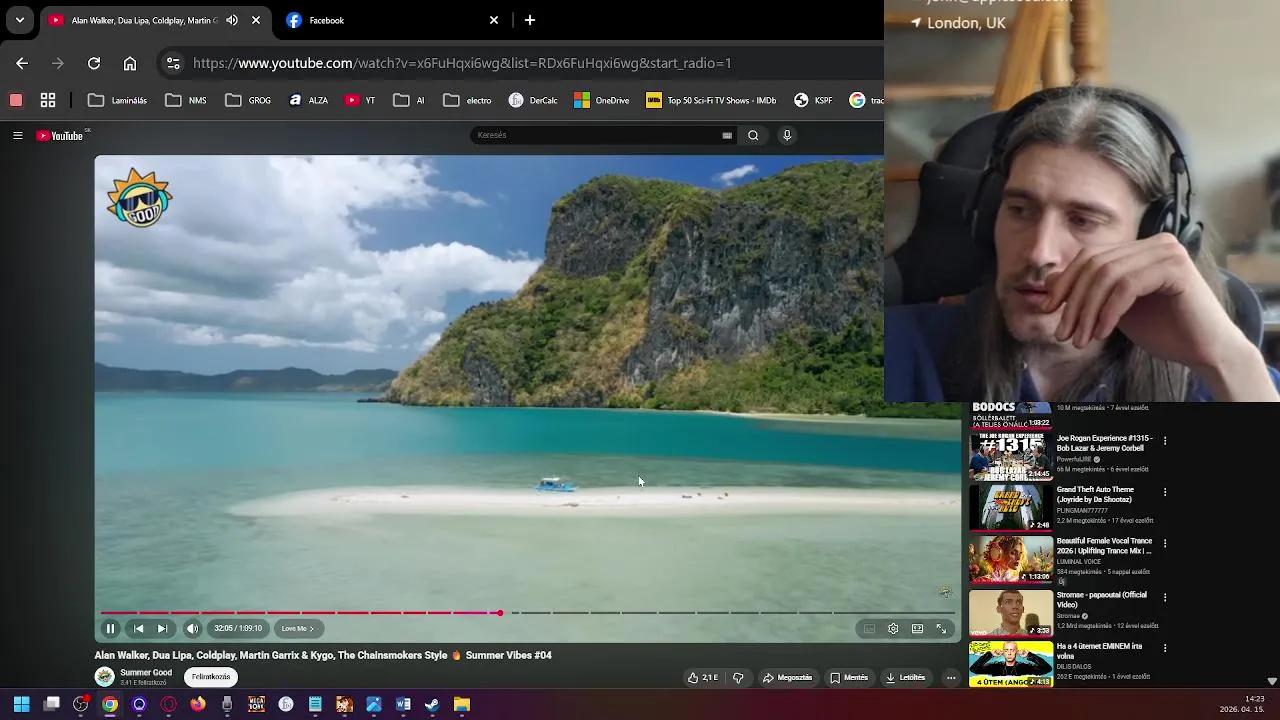Mute the video with the speaker icon

(x=192, y=629)
